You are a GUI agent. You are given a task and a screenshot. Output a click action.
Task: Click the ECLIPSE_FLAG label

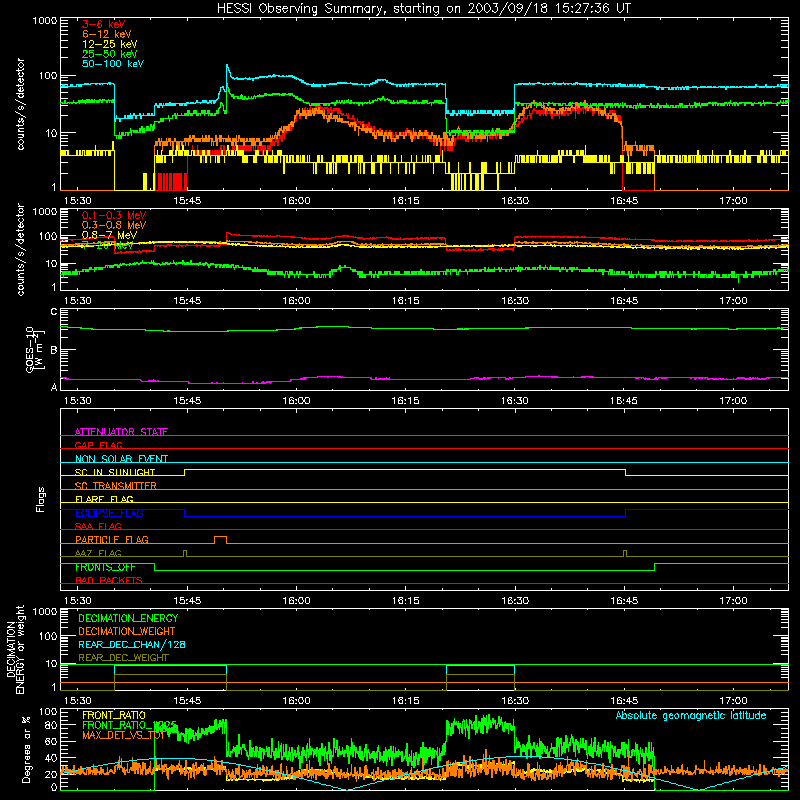pyautogui.click(x=109, y=513)
